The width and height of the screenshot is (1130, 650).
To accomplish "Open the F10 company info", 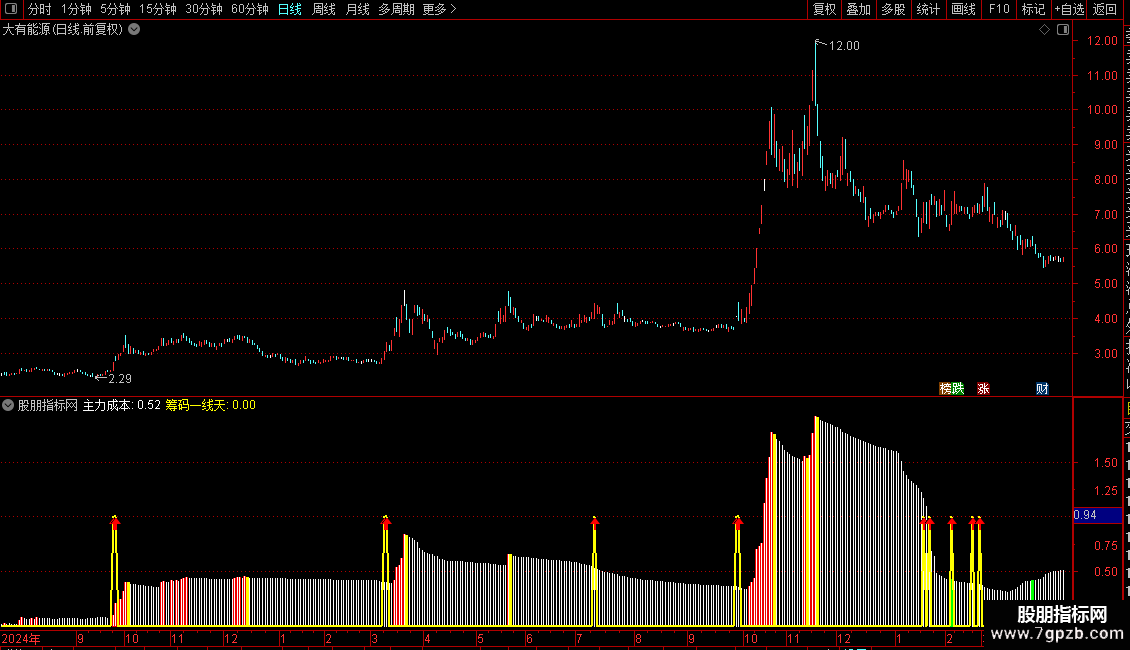I will click(999, 9).
